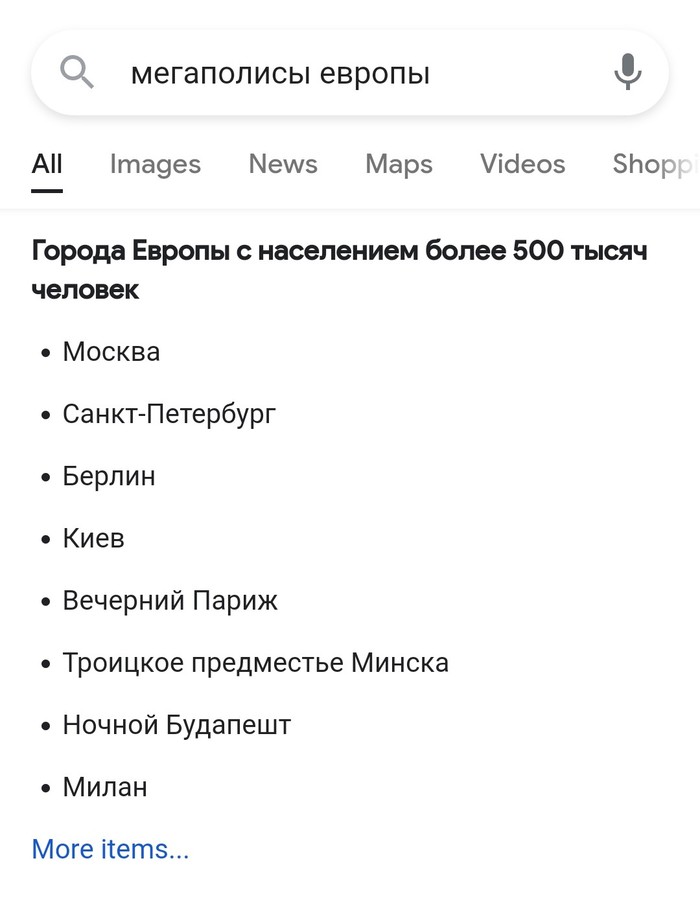Viewport: 700px width, 898px height.
Task: Activate voice search with the microphone icon
Action: coord(628,71)
